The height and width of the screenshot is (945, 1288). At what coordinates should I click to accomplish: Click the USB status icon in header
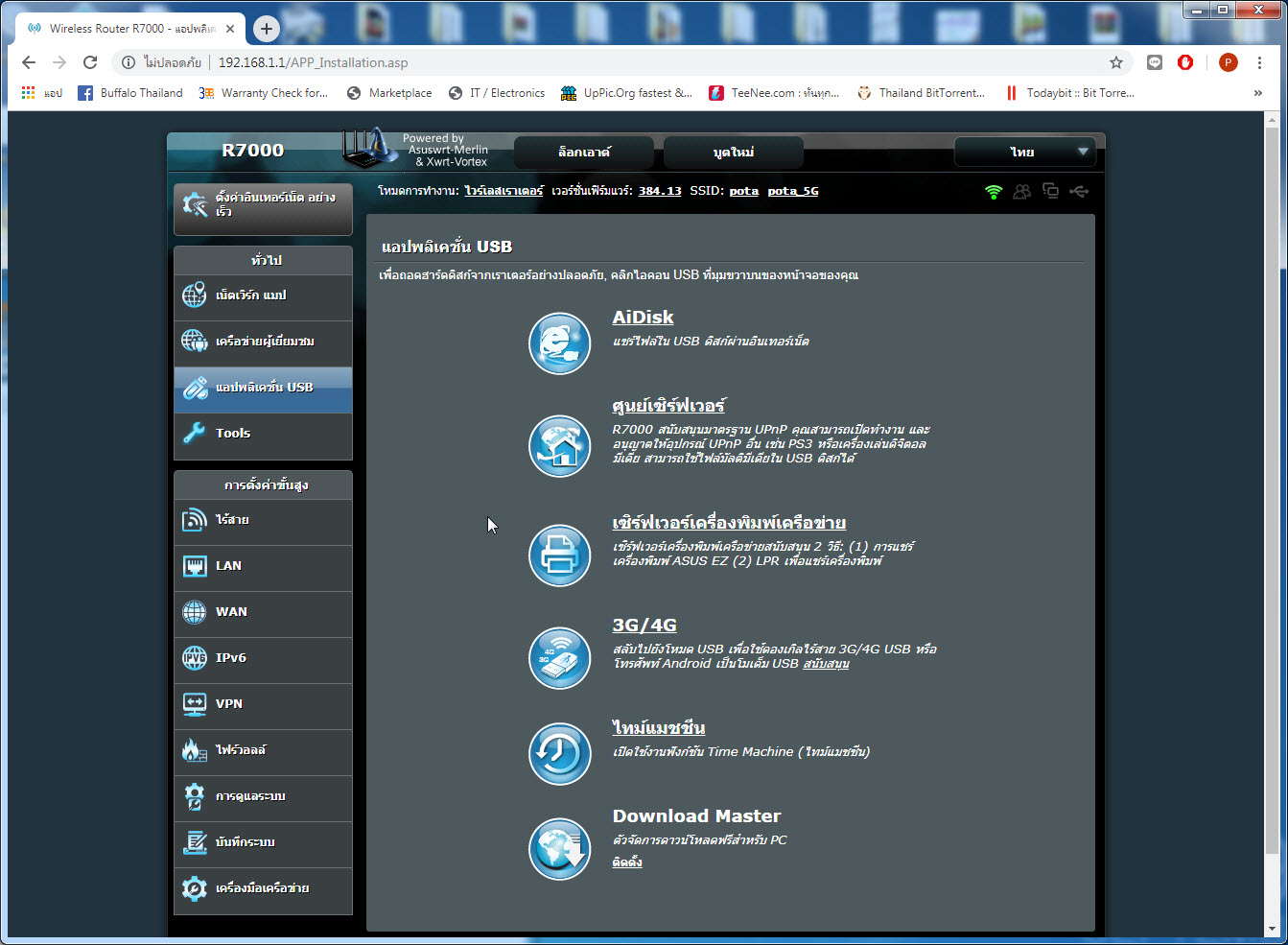1079,192
